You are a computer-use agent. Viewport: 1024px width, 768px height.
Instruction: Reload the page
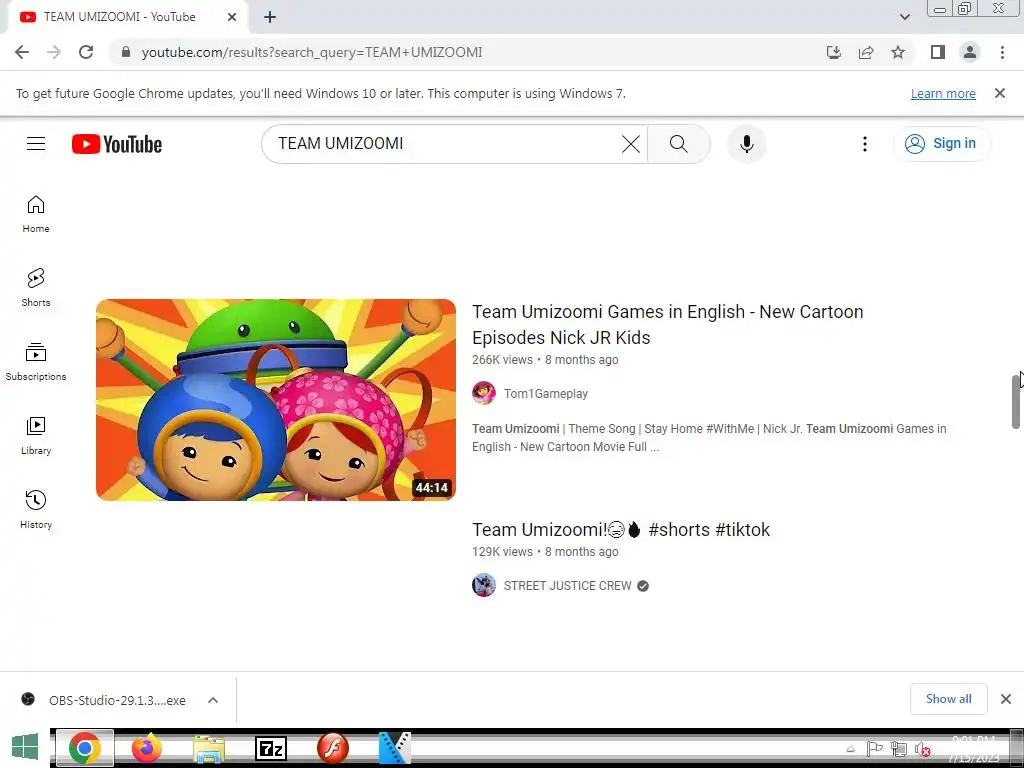pyautogui.click(x=86, y=52)
